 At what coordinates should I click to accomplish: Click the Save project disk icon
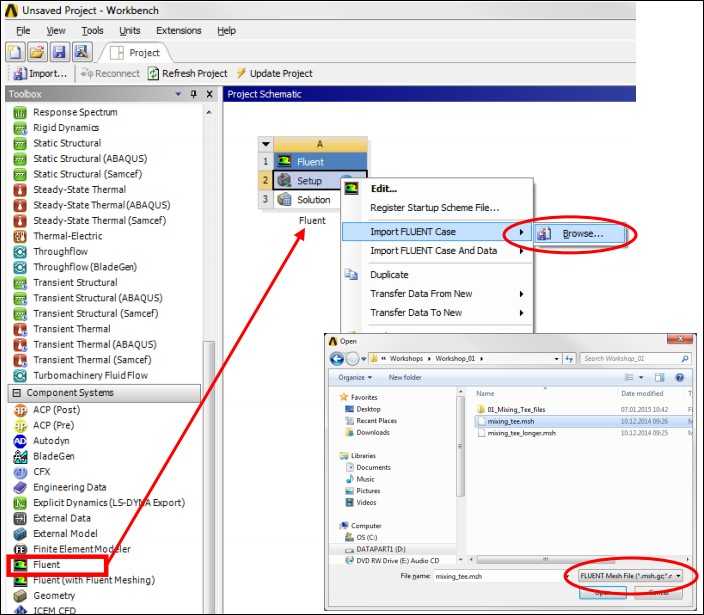59,52
